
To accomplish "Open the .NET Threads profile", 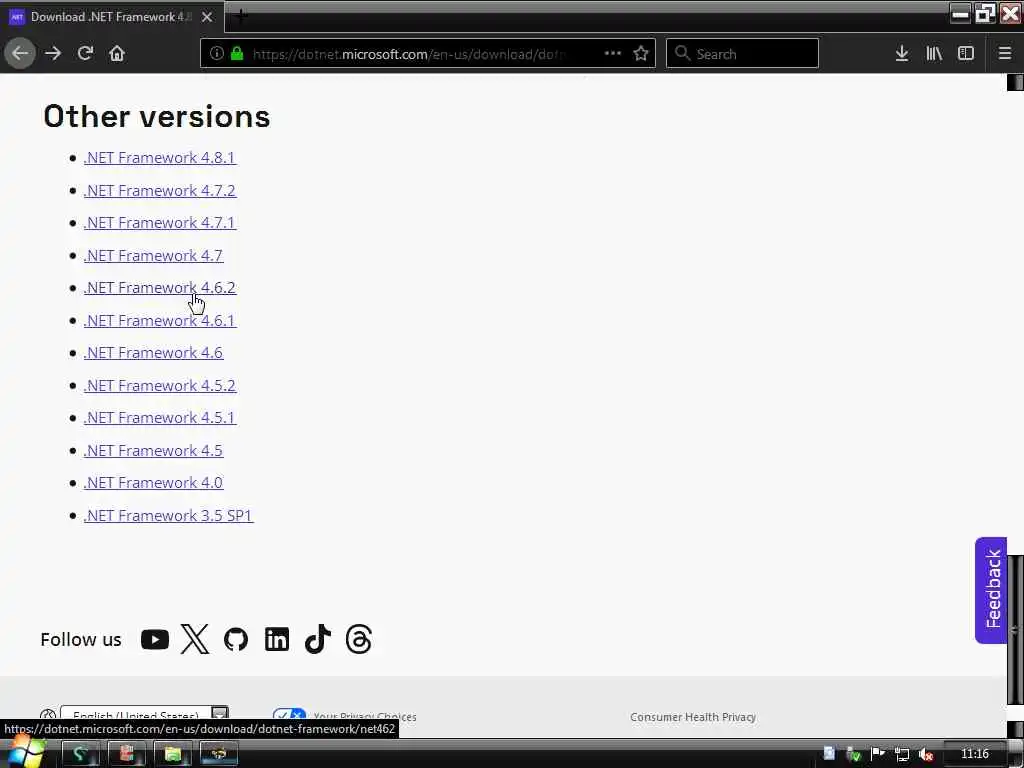I will 359,639.
